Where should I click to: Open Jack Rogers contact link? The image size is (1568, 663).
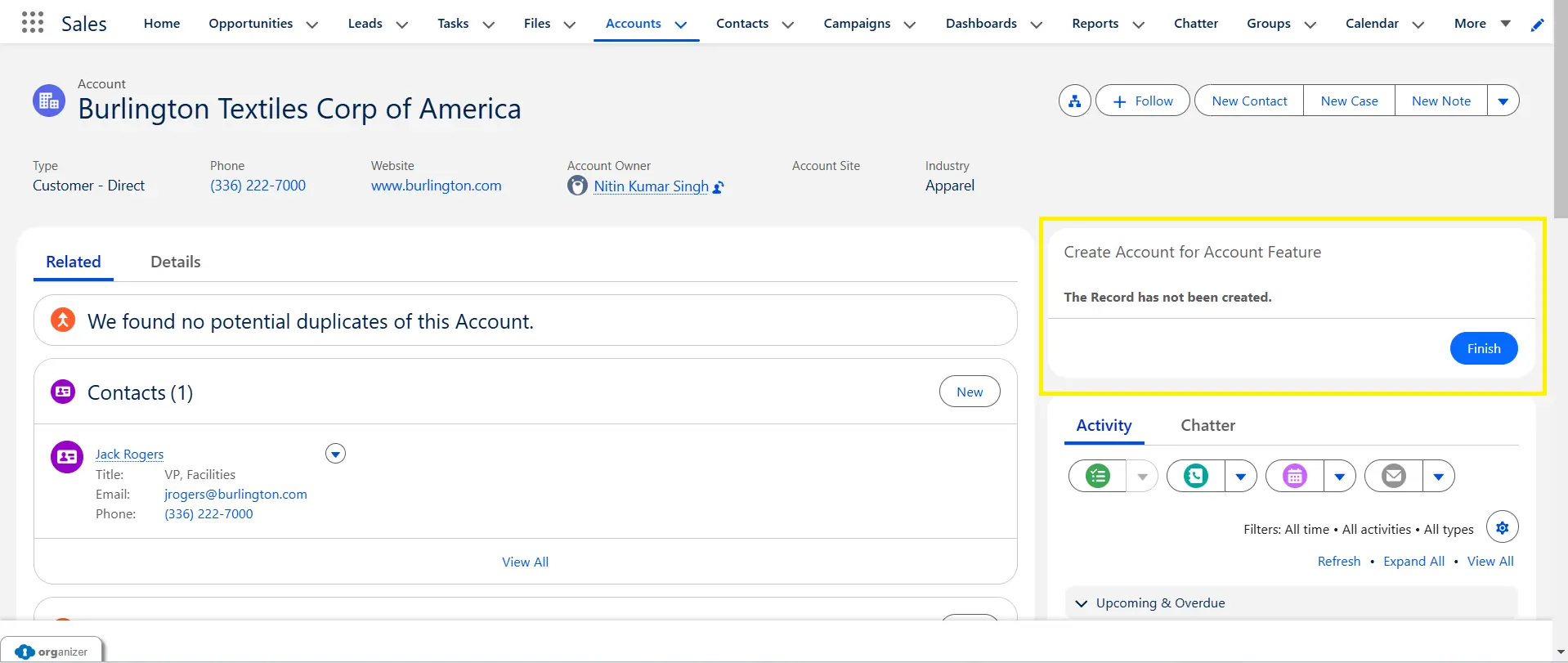129,454
